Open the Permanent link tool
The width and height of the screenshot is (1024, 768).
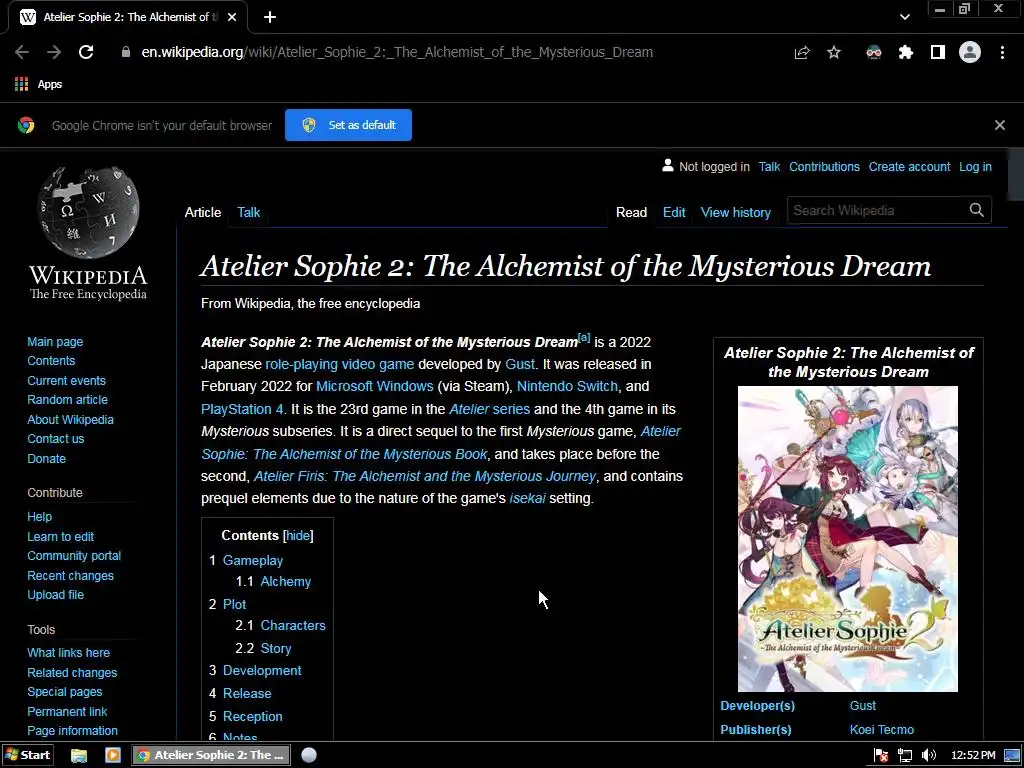pos(67,712)
